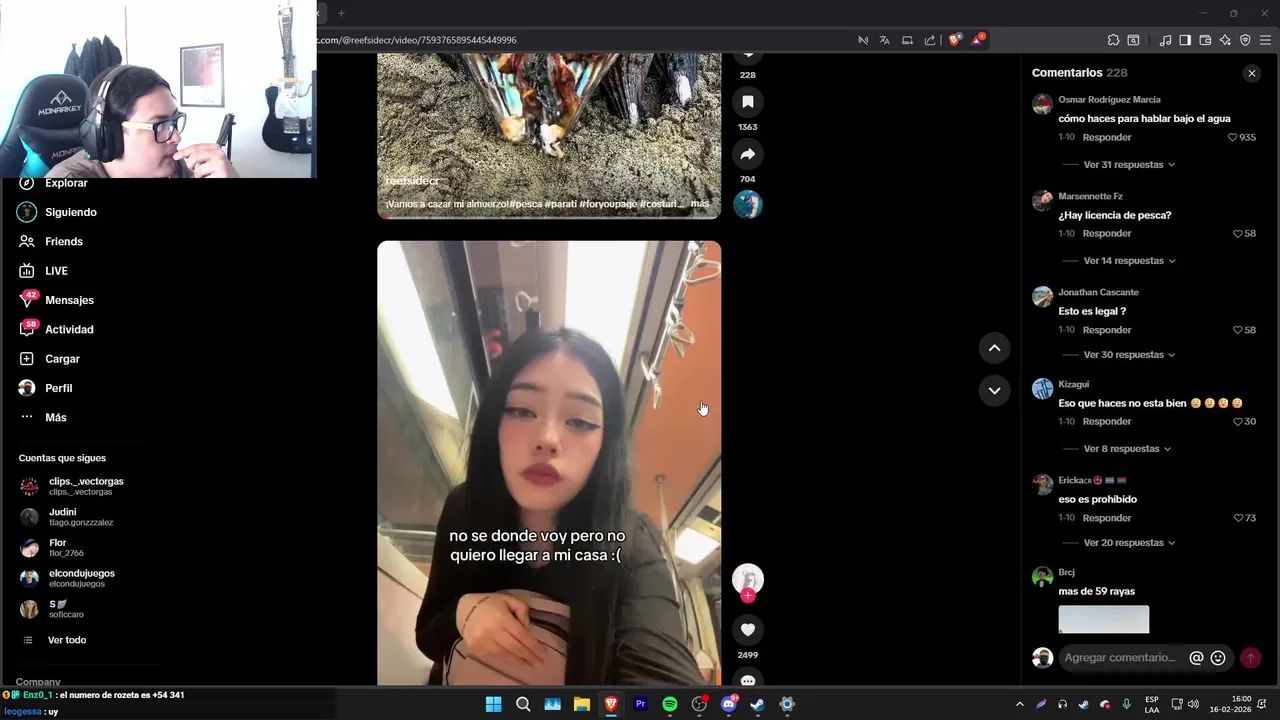Screen dimensions: 1280x720
Task: Click Responder under Kizagui's comment
Action: pos(1107,422)
